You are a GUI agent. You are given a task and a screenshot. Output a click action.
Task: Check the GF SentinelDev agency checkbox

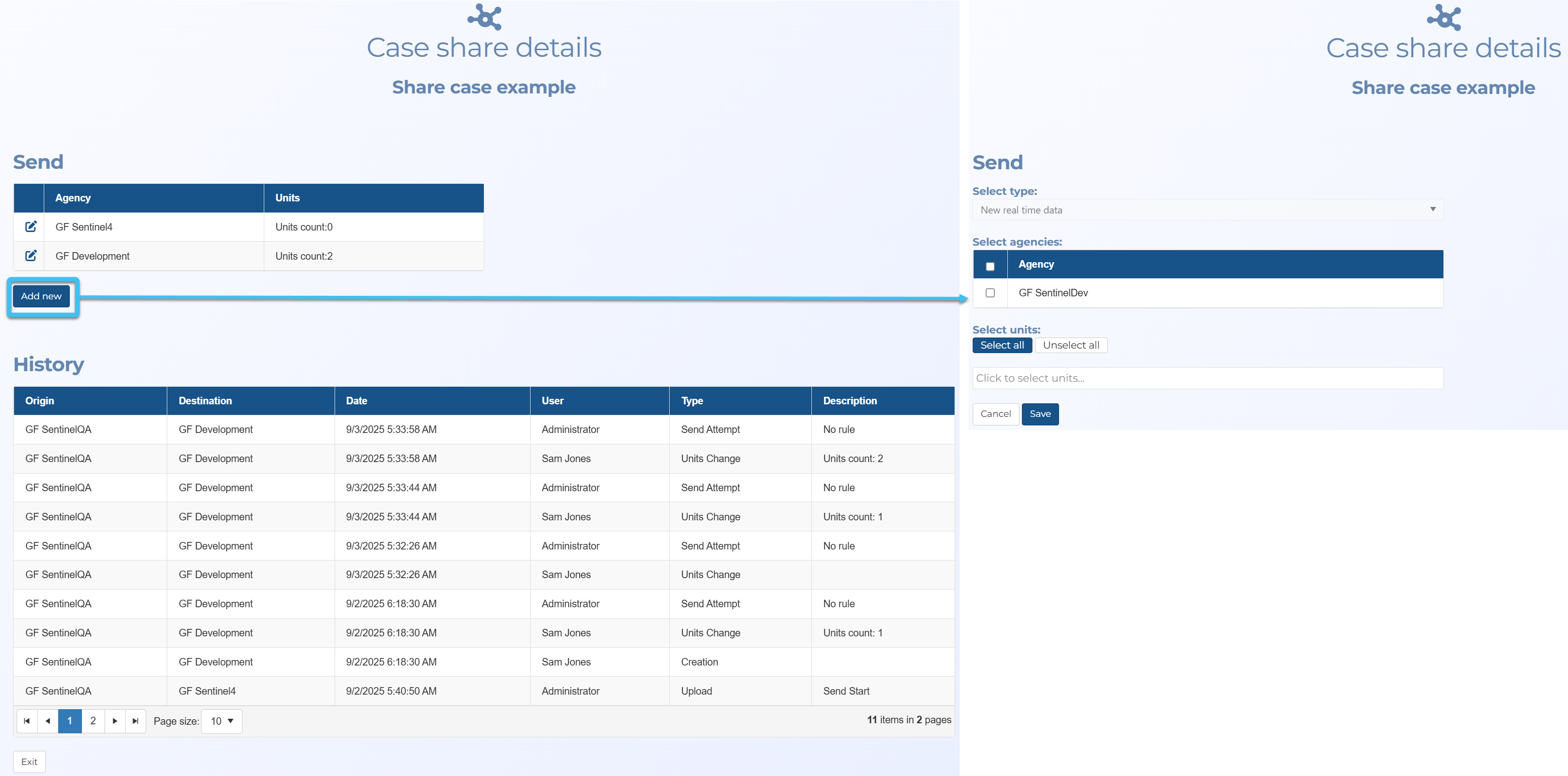pyautogui.click(x=990, y=293)
